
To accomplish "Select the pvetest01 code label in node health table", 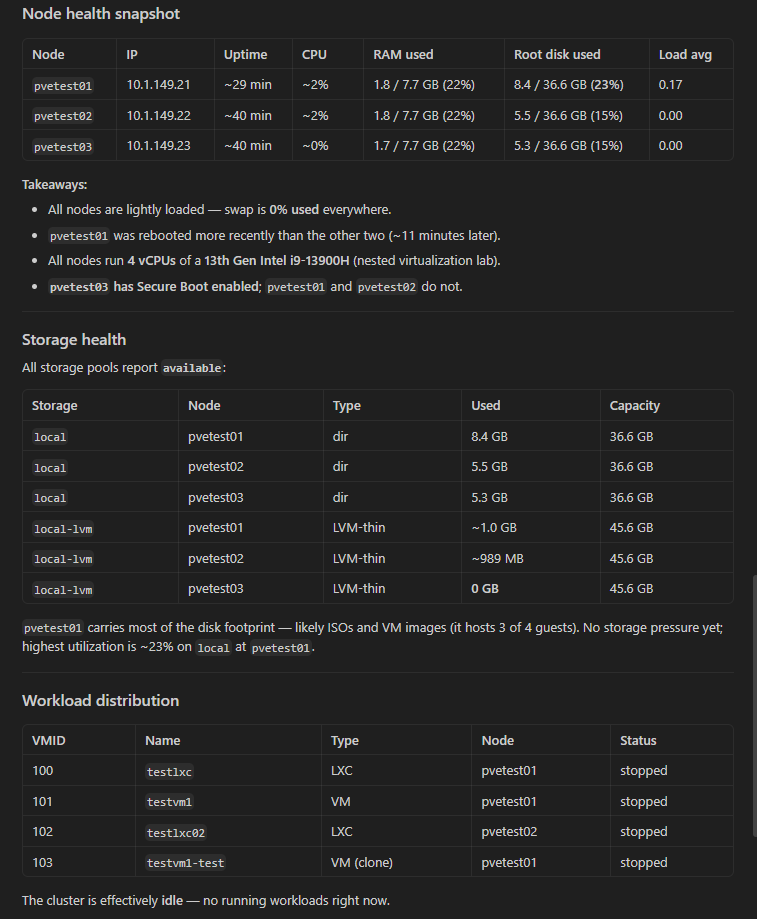I will [63, 86].
